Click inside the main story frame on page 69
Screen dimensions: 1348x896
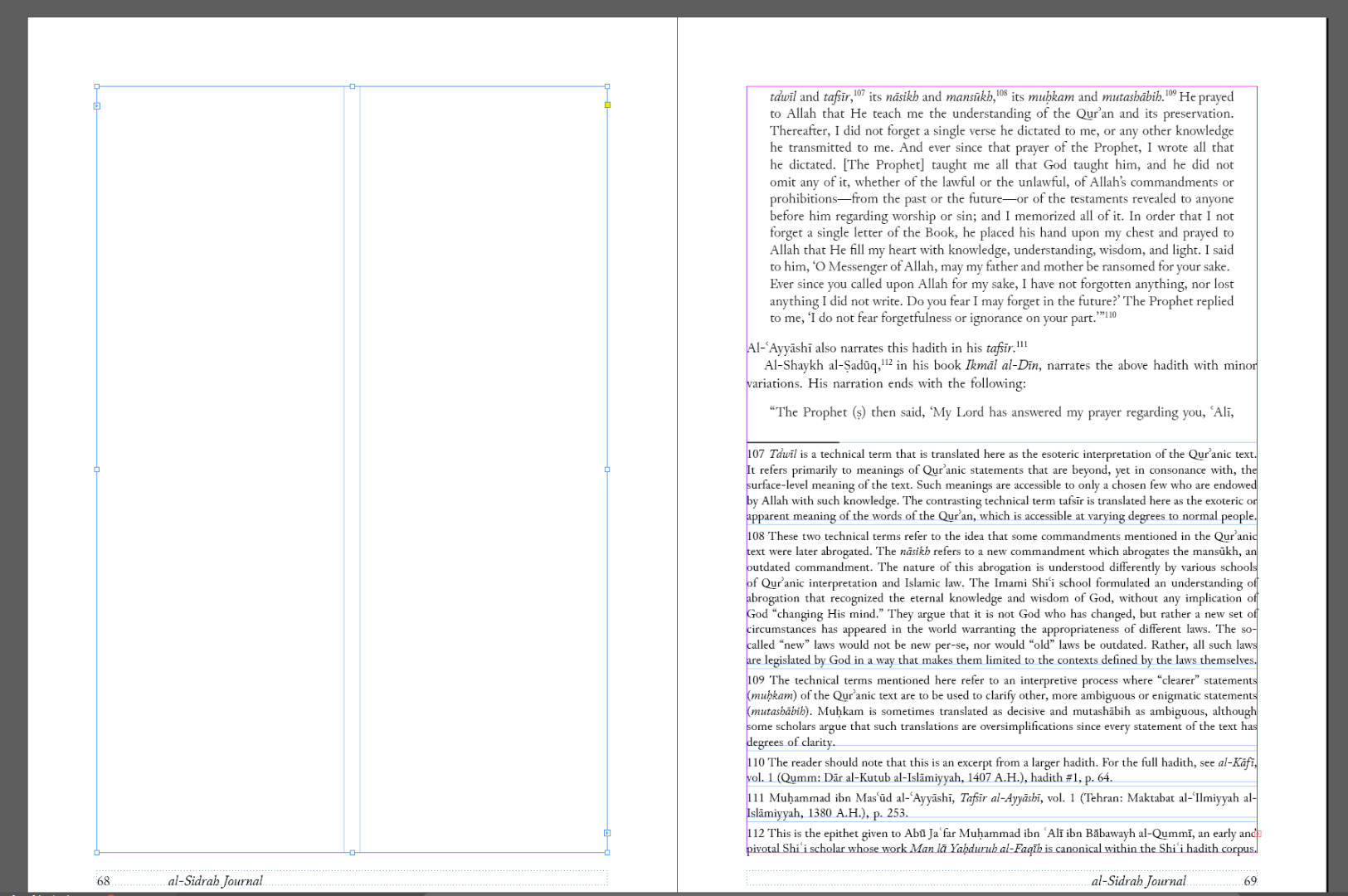[995, 207]
